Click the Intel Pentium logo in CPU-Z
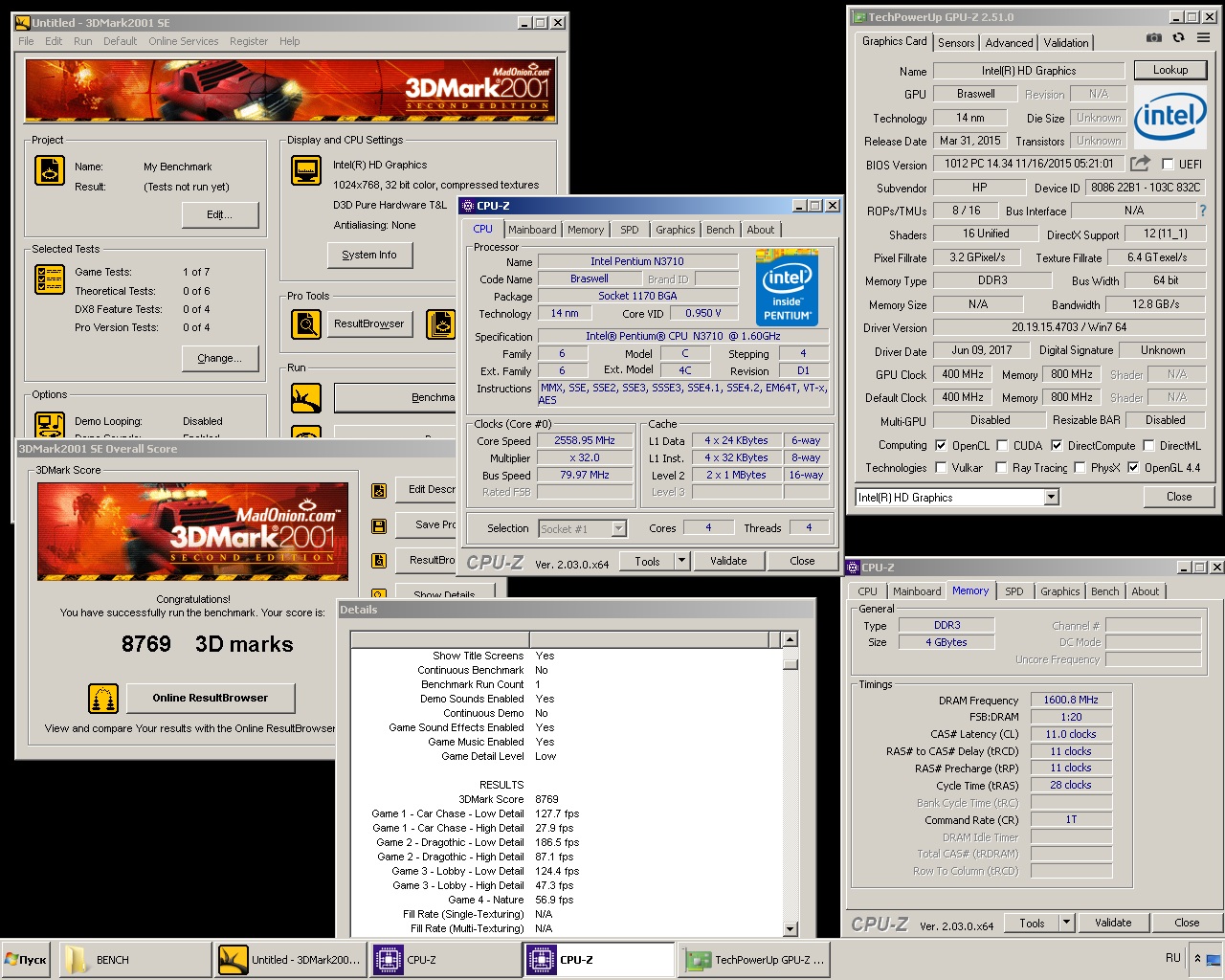1225x980 pixels. click(x=787, y=288)
